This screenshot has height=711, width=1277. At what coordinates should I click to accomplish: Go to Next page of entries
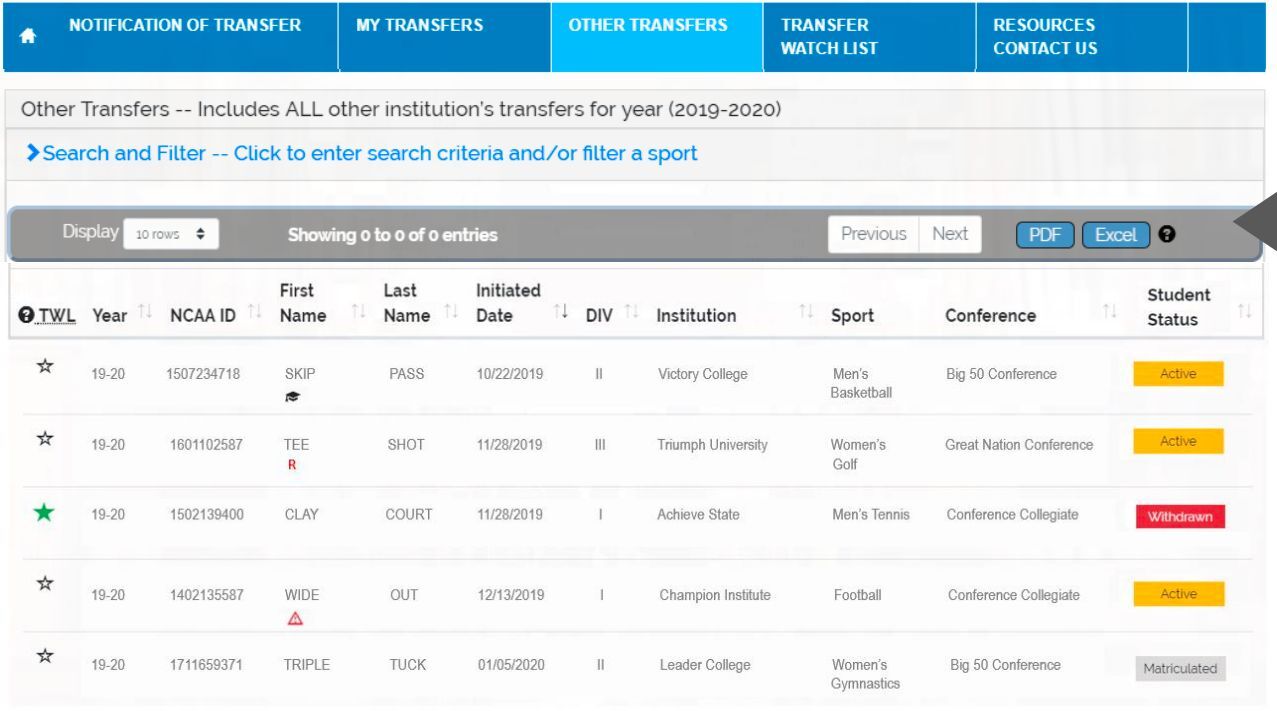(949, 233)
